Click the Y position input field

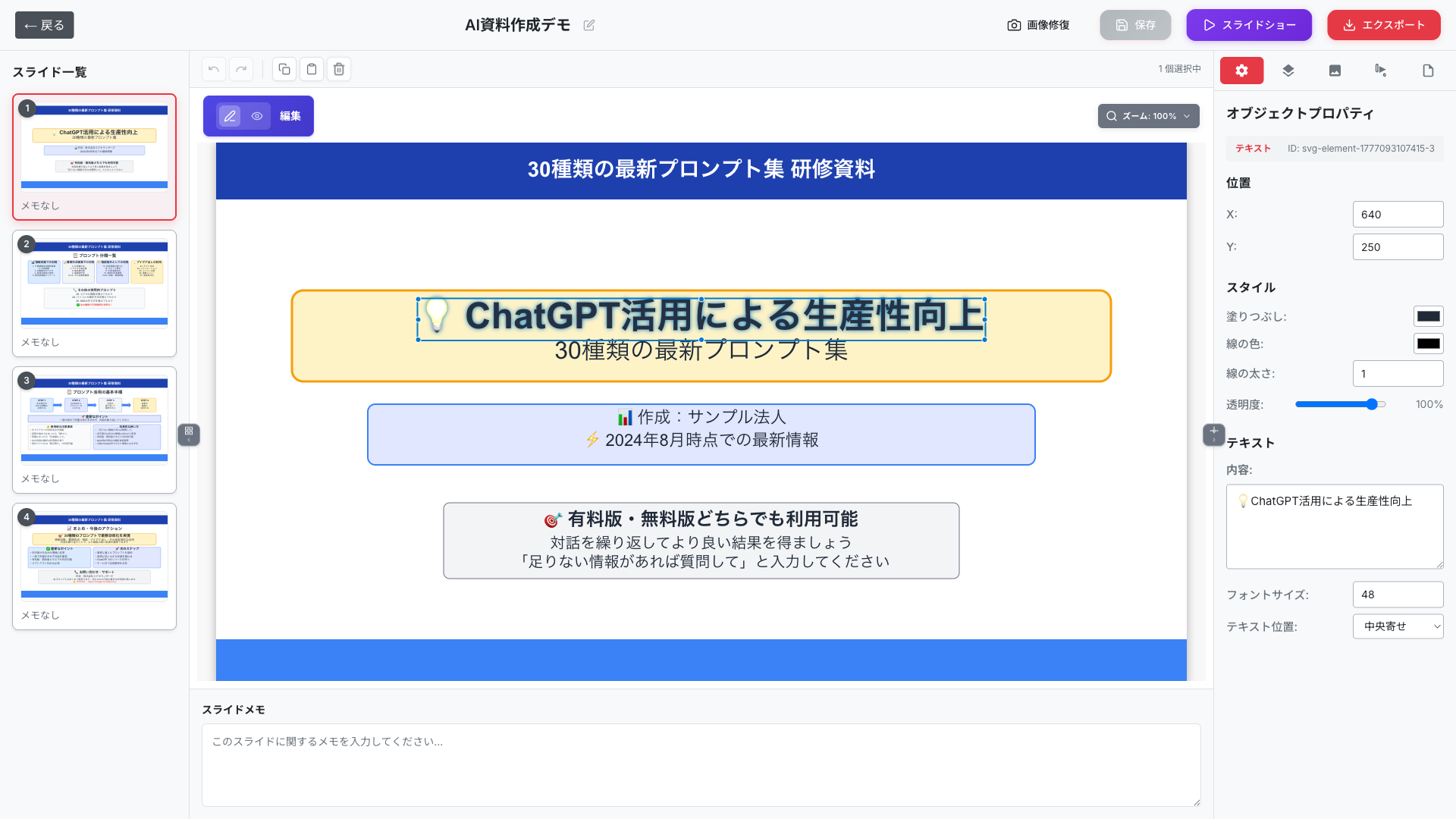click(1398, 247)
